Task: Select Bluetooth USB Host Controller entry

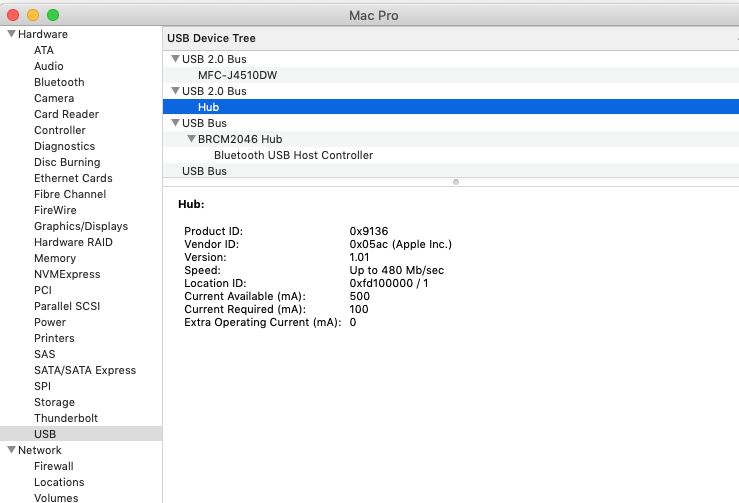Action: click(x=293, y=155)
